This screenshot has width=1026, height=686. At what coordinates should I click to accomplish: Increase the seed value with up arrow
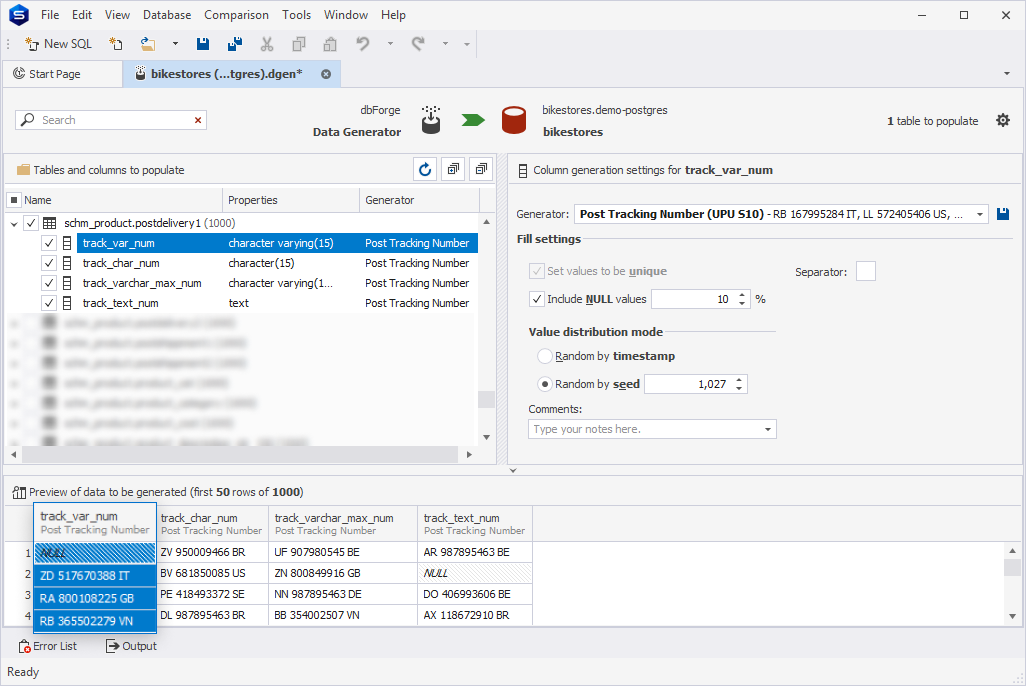739,380
